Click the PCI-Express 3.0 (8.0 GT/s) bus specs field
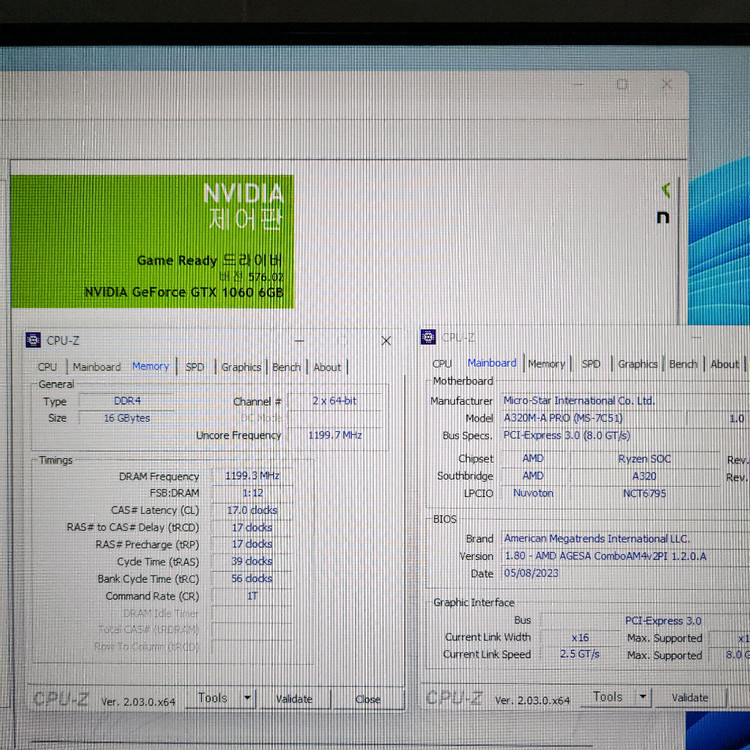The image size is (750, 750). coord(626,435)
